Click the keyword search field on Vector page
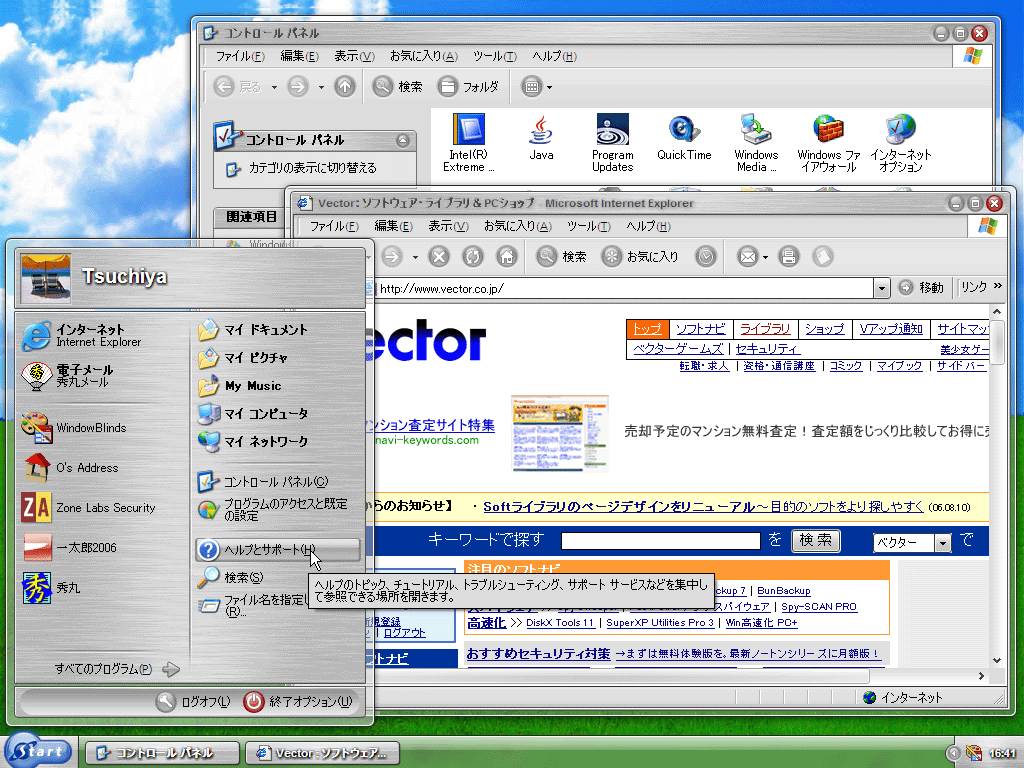Screen dimensions: 1024x768 tap(661, 541)
